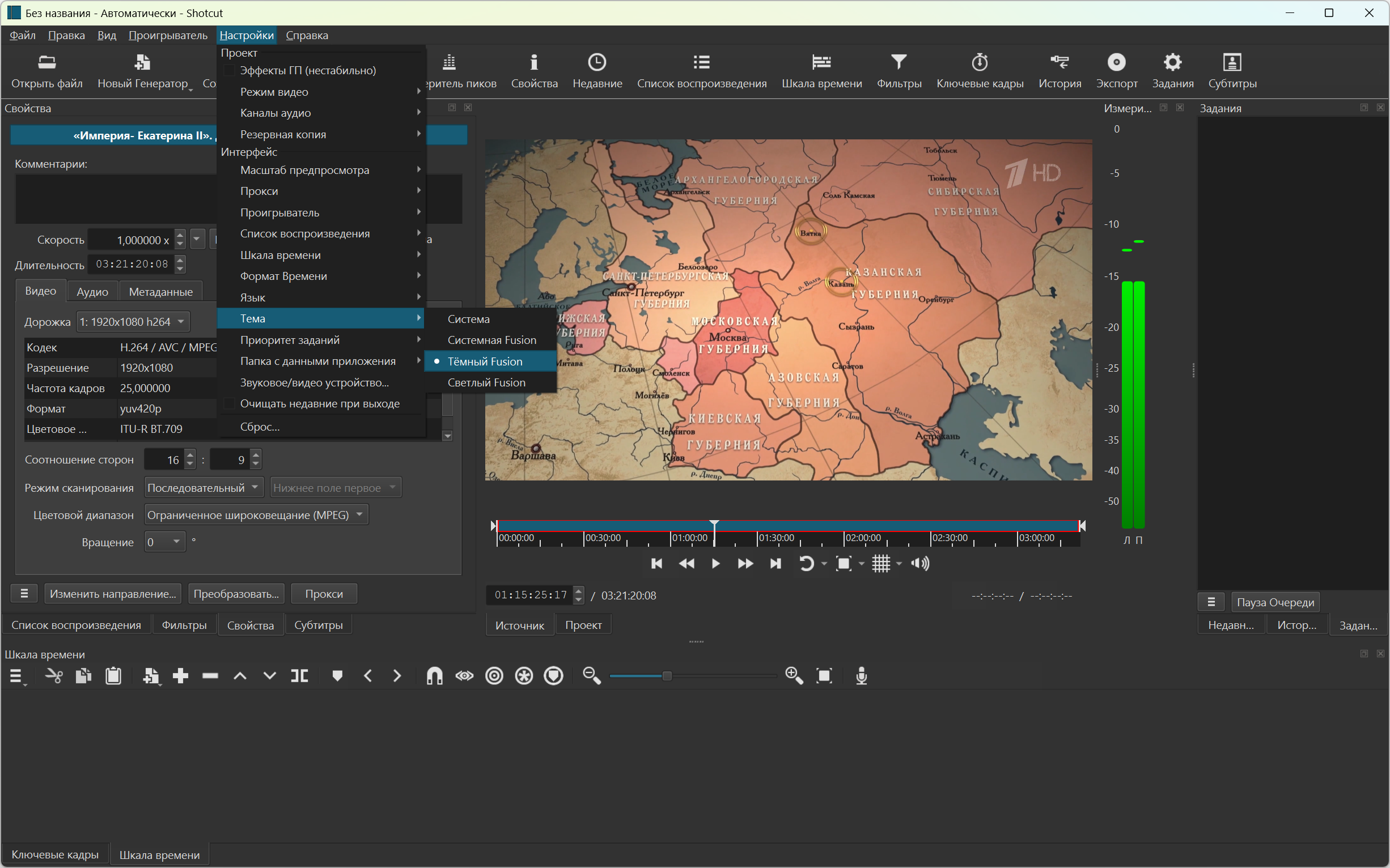
Task: Toggle scrub while dragging eye icon
Action: [x=464, y=676]
